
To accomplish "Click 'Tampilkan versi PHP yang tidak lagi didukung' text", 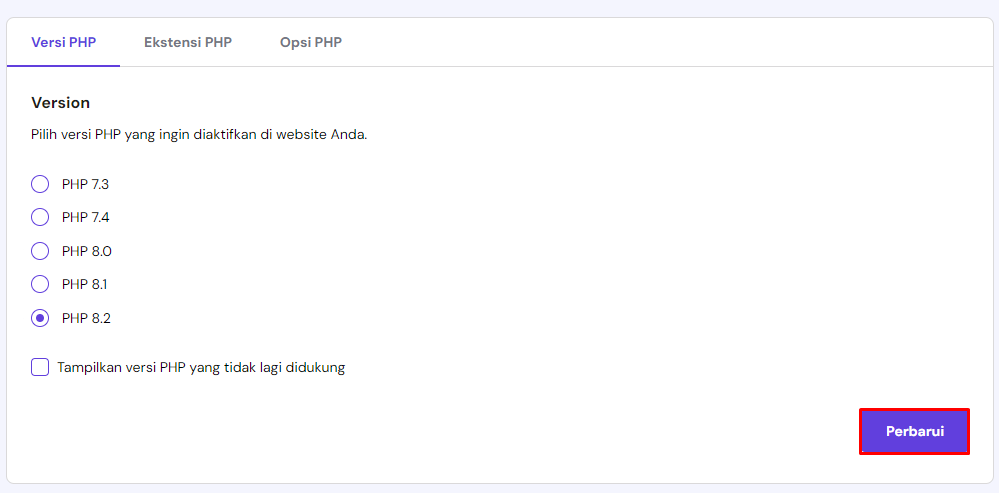I will tap(201, 368).
